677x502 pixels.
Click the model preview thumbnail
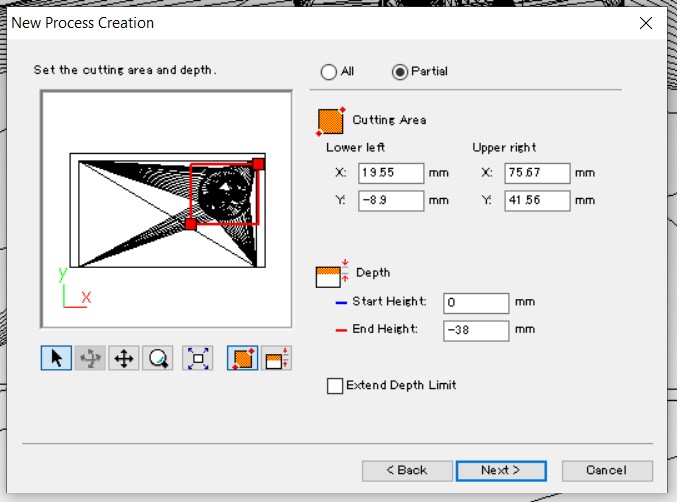pyautogui.click(x=168, y=210)
